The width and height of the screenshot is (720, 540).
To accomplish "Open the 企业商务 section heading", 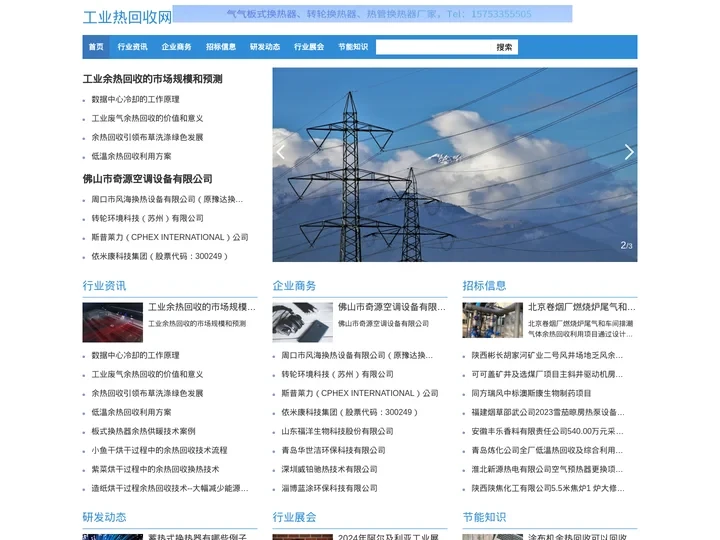I will 294,286.
